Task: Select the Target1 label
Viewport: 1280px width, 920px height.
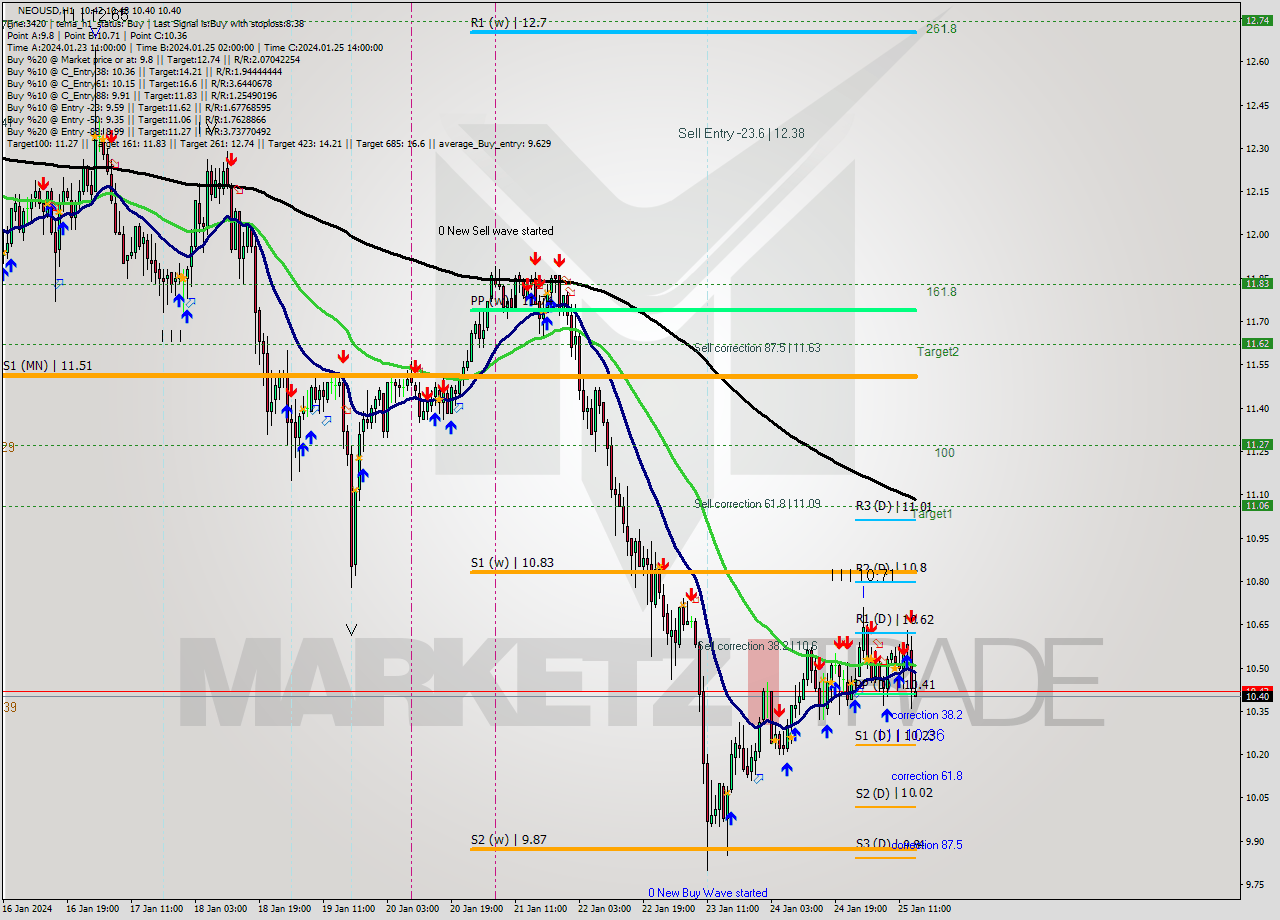Action: (x=933, y=514)
